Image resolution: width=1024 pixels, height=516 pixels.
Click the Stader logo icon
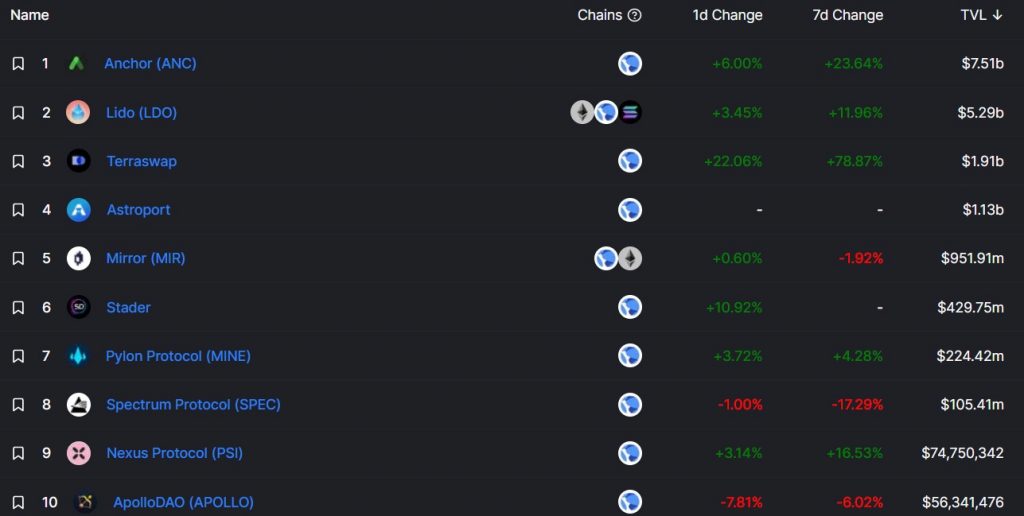point(78,307)
